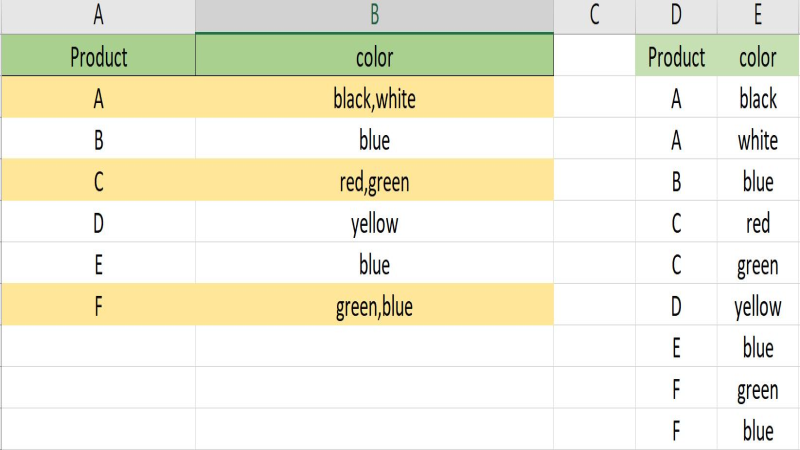800x450 pixels.
Task: Select column D header
Action: 676,16
